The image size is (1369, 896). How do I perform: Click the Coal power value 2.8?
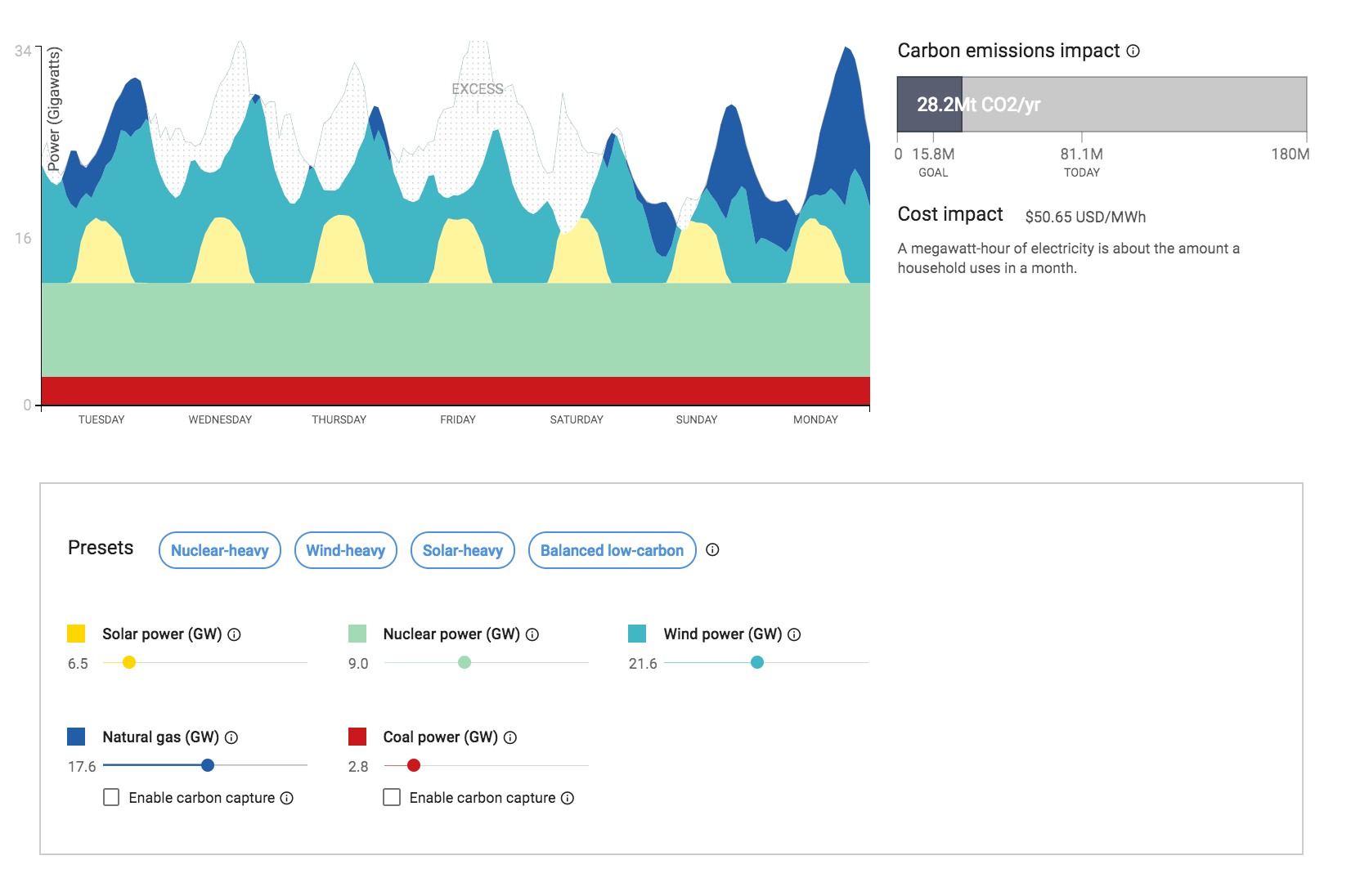[x=358, y=767]
